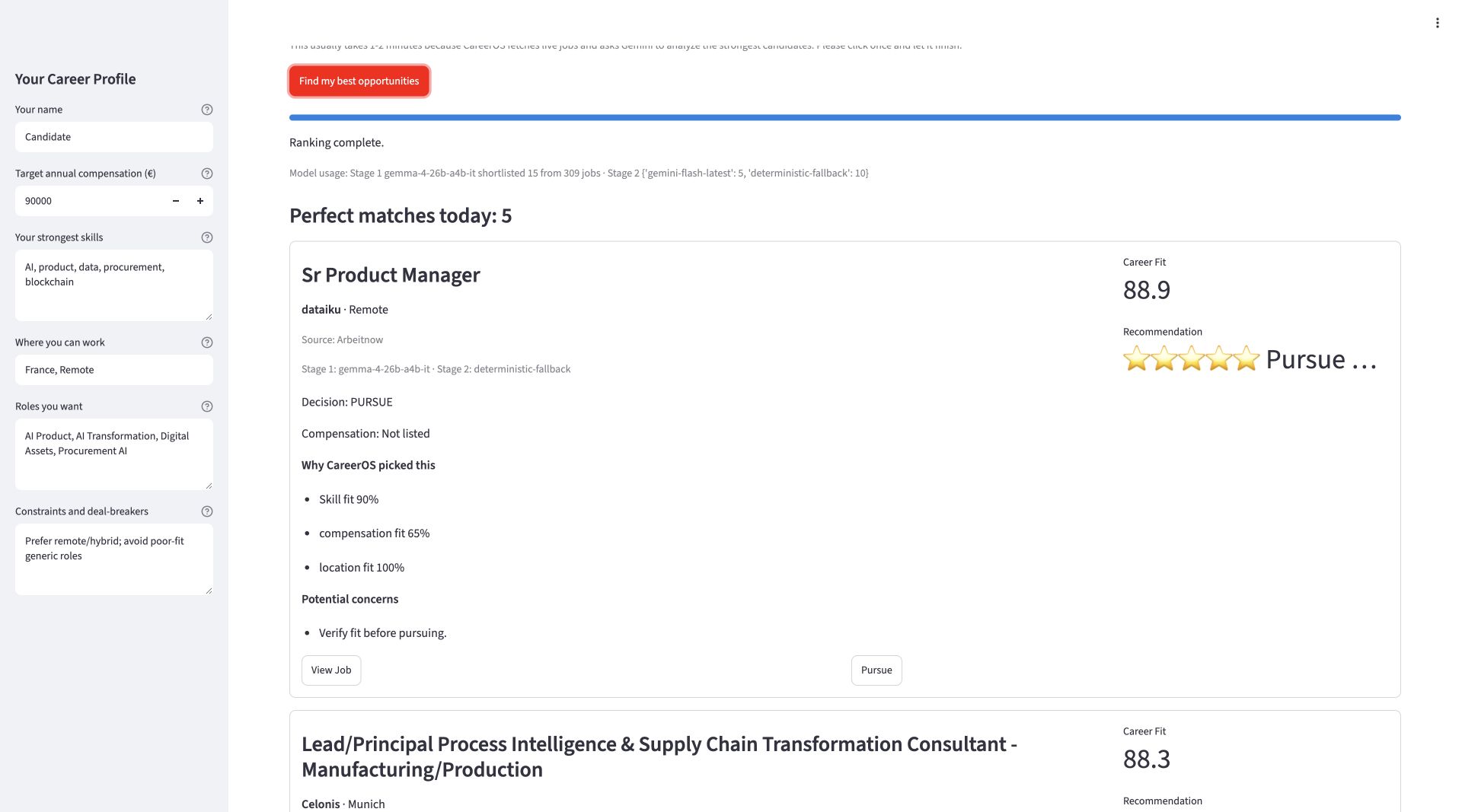The image size is (1462, 812).
Task: Click the five-star Pursue recommendation rating
Action: click(1250, 359)
